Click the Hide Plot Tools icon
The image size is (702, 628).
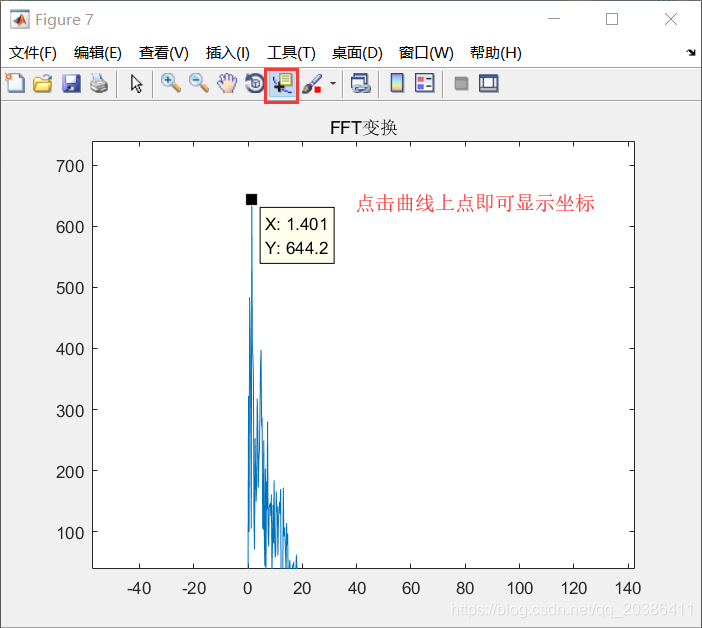click(x=461, y=84)
